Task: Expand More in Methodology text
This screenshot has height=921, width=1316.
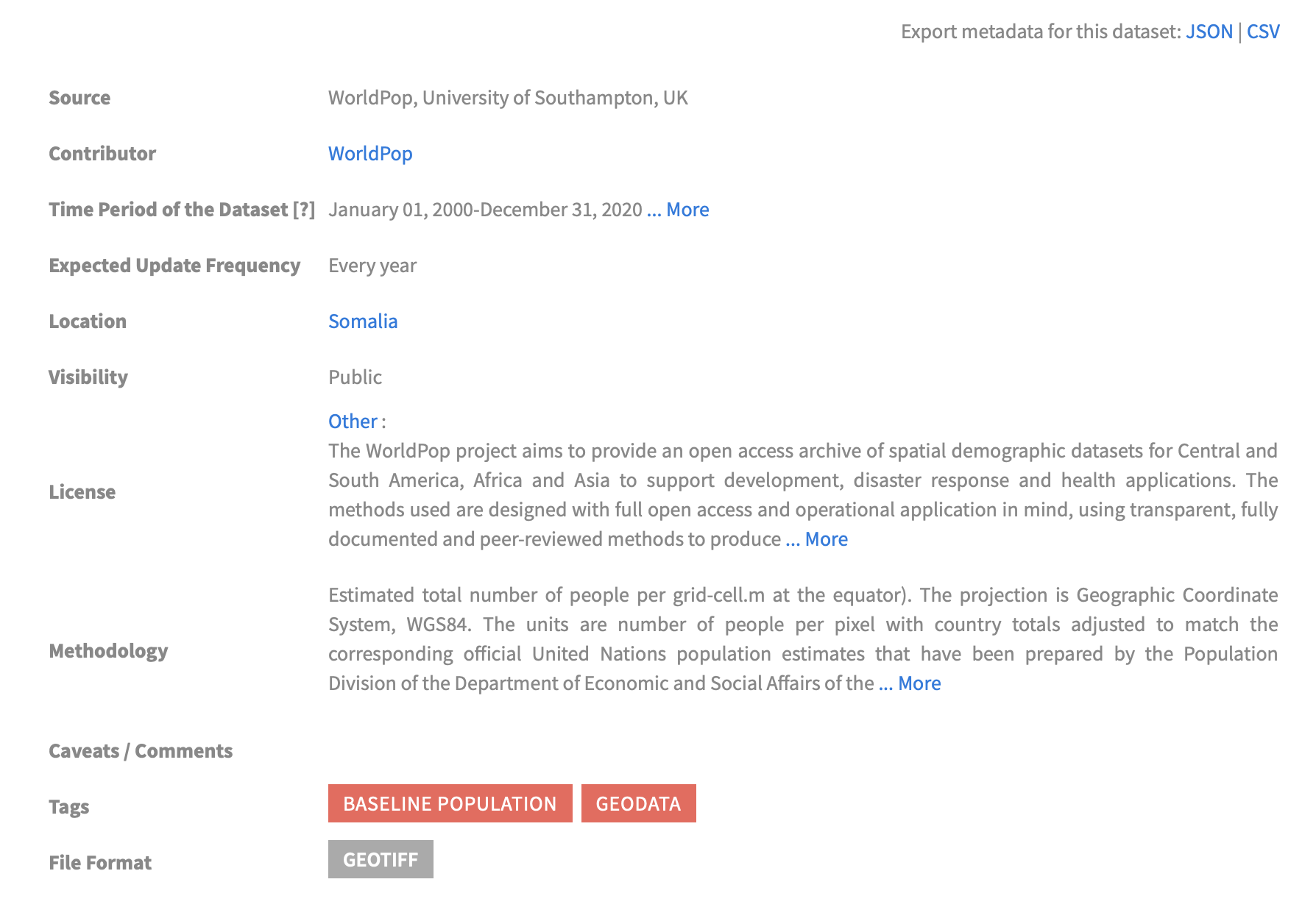Action: (910, 683)
